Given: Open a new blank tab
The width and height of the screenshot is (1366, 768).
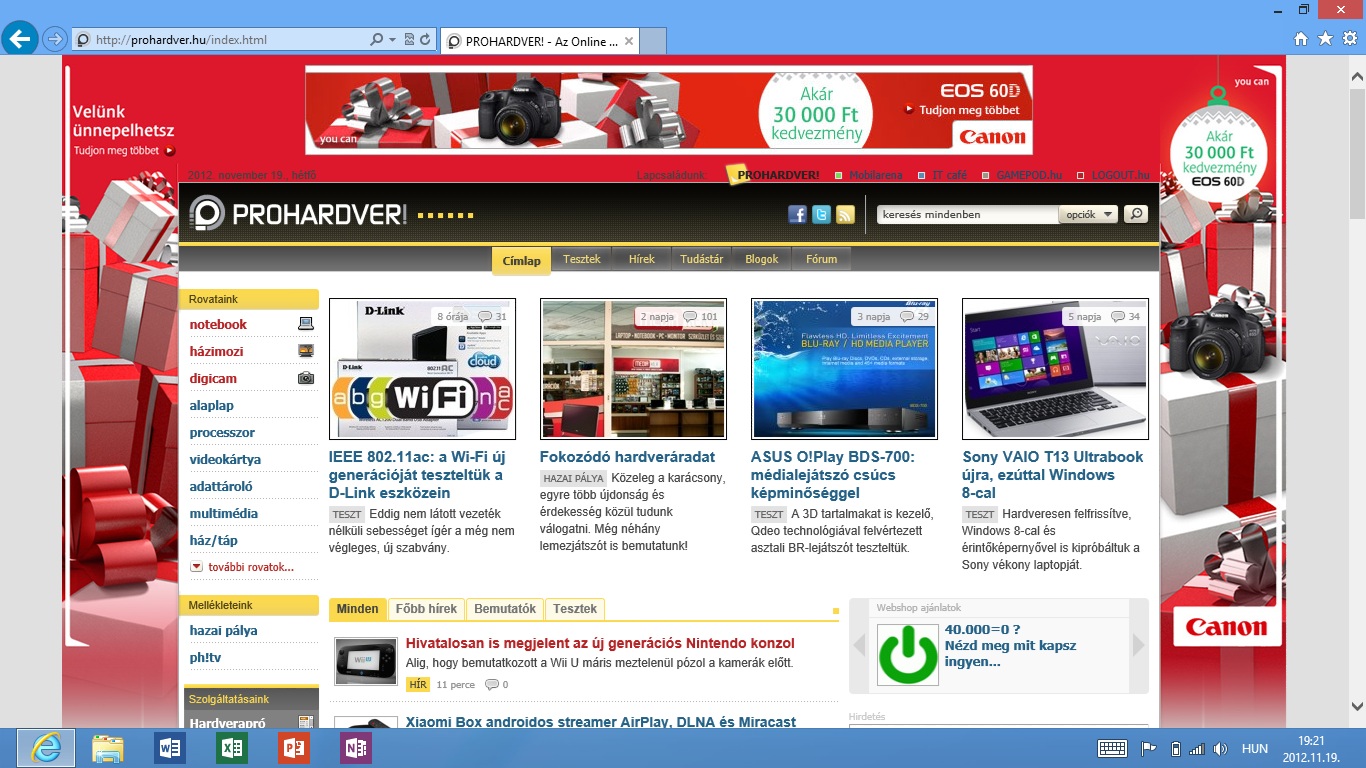Looking at the screenshot, I should click(x=653, y=42).
